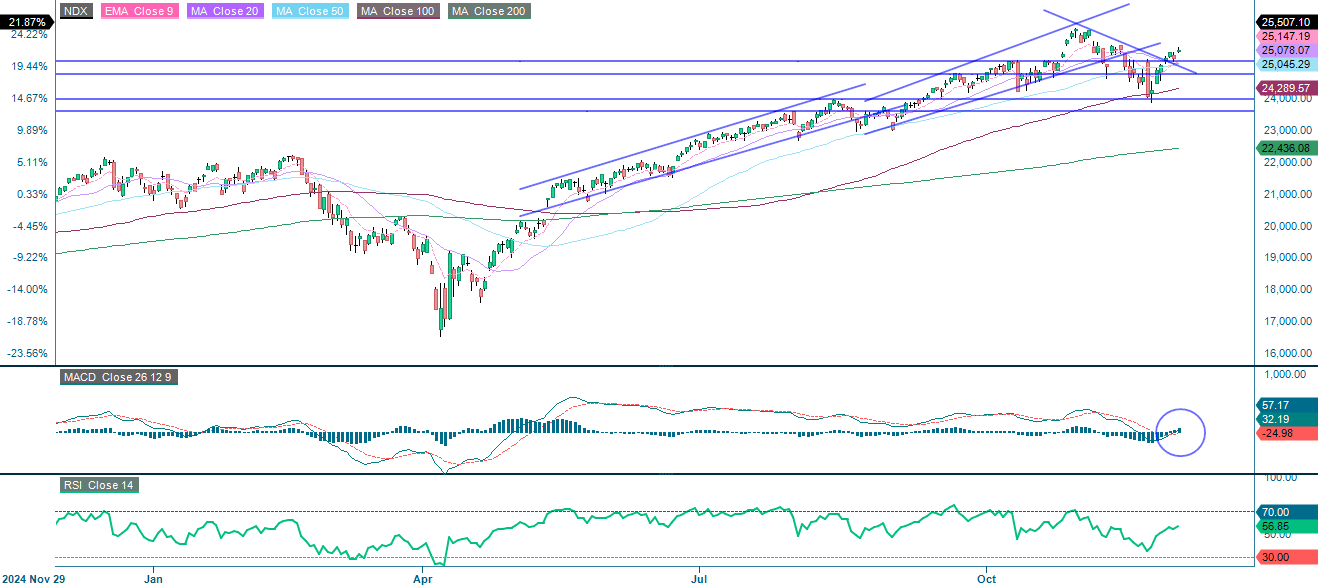Expand the NDX symbol legend entry

[x=74, y=12]
